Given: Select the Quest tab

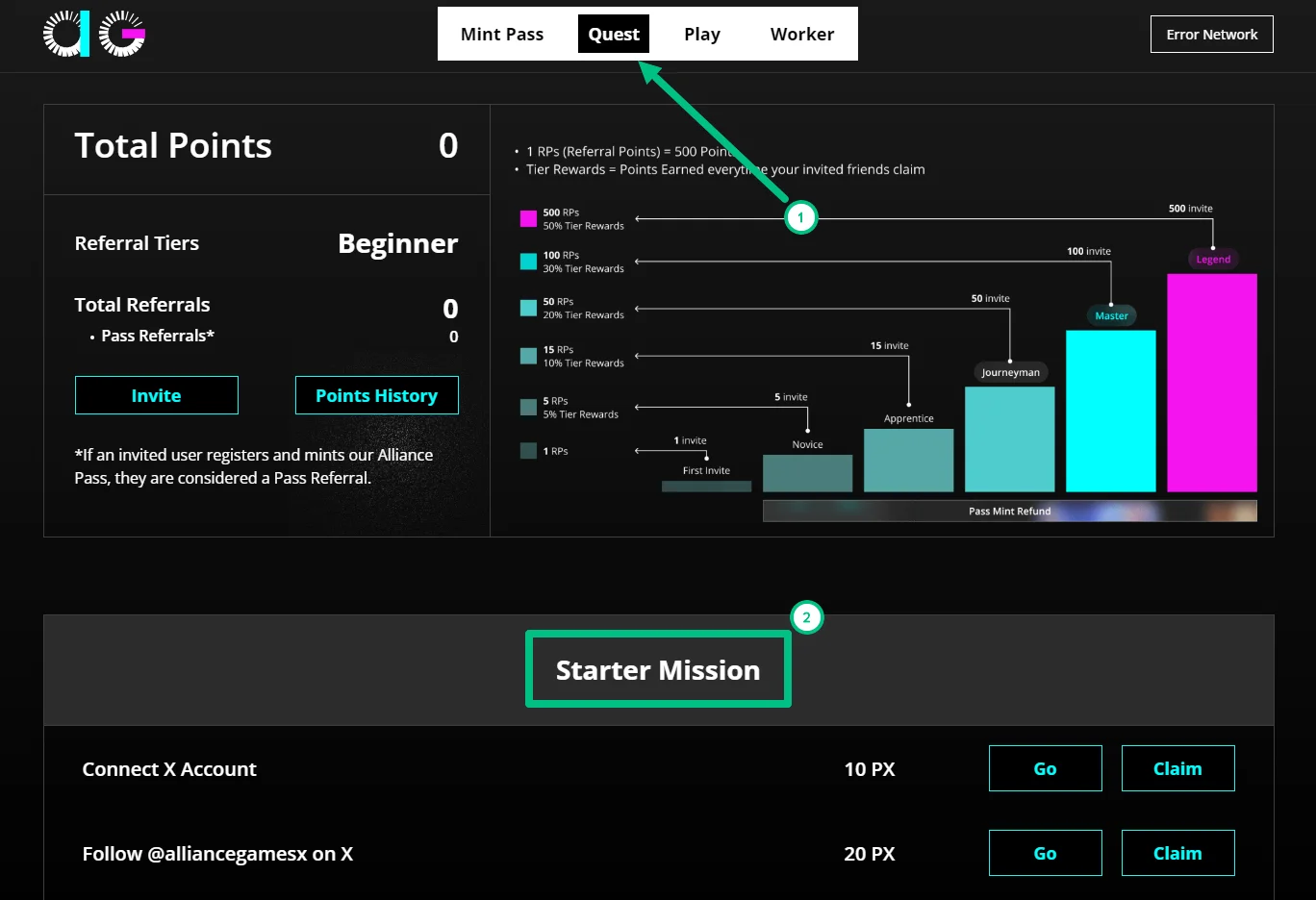Looking at the screenshot, I should (614, 34).
